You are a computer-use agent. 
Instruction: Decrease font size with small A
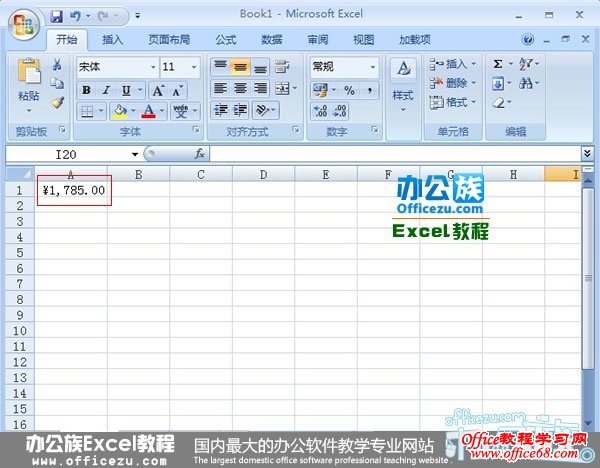point(178,91)
